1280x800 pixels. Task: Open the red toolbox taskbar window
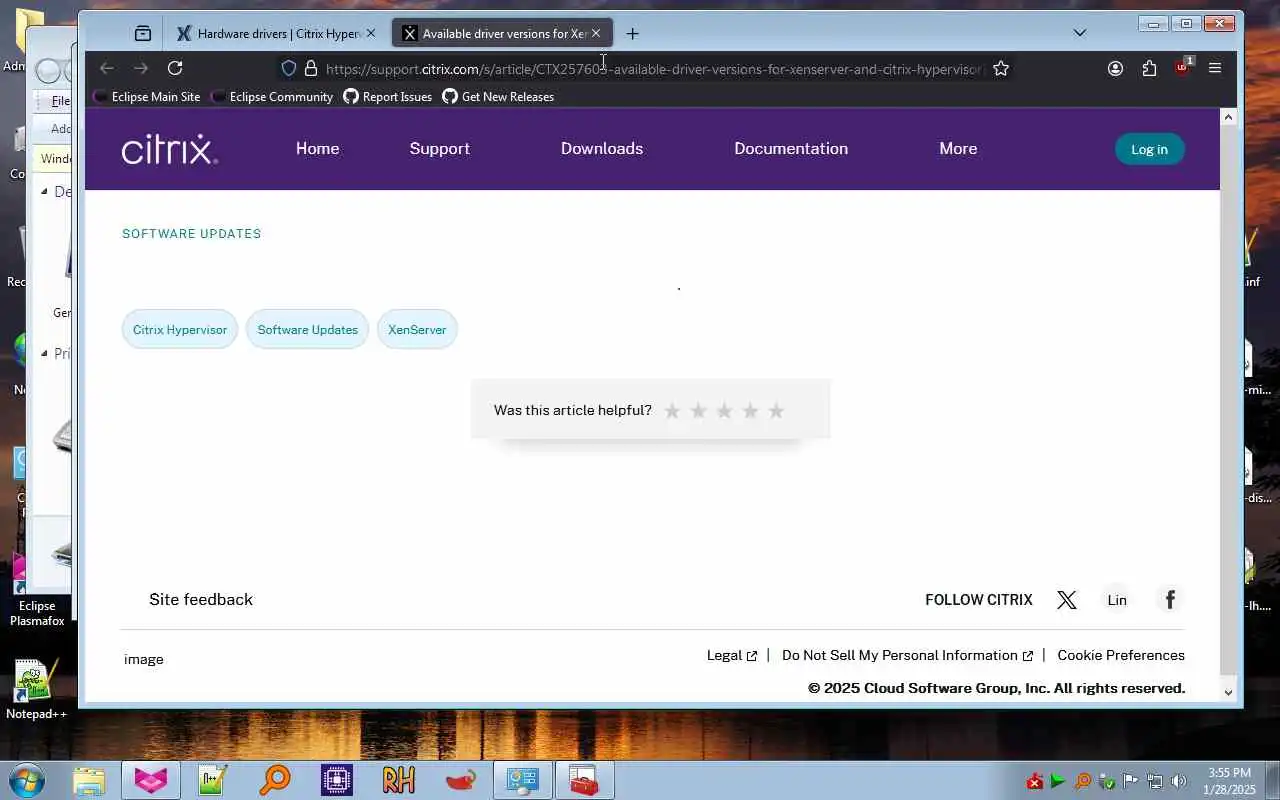(x=585, y=780)
